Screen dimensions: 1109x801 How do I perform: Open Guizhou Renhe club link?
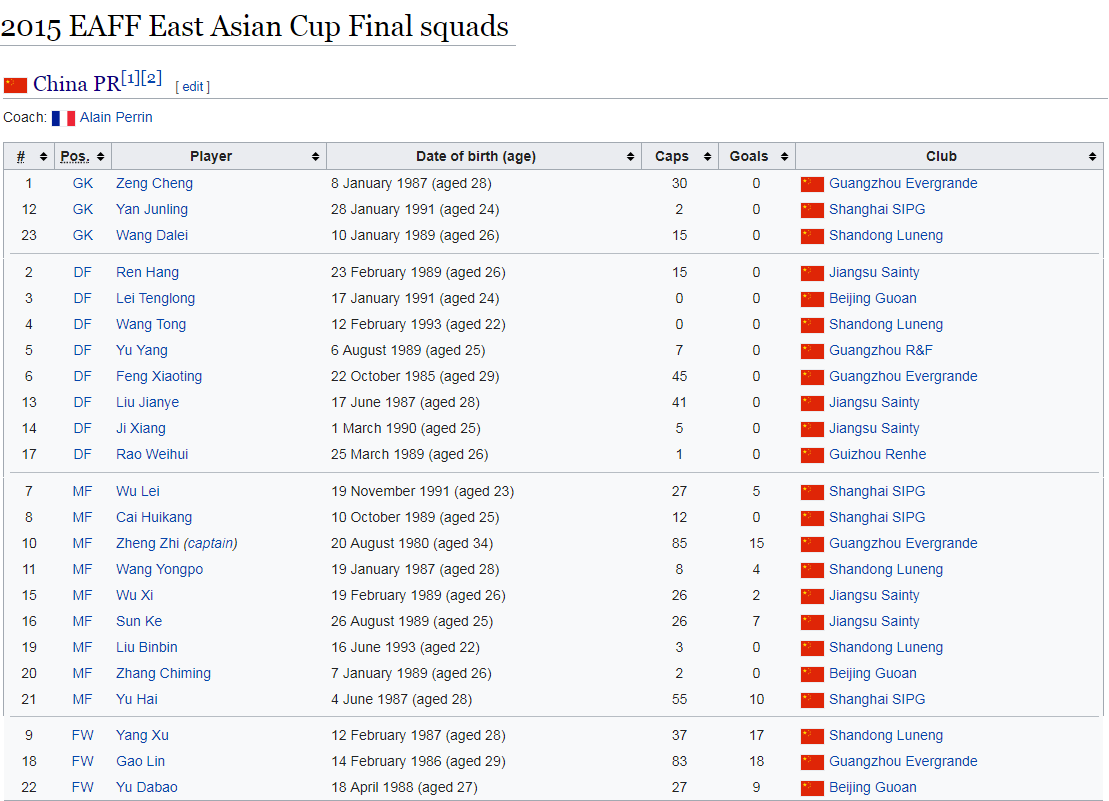[878, 454]
